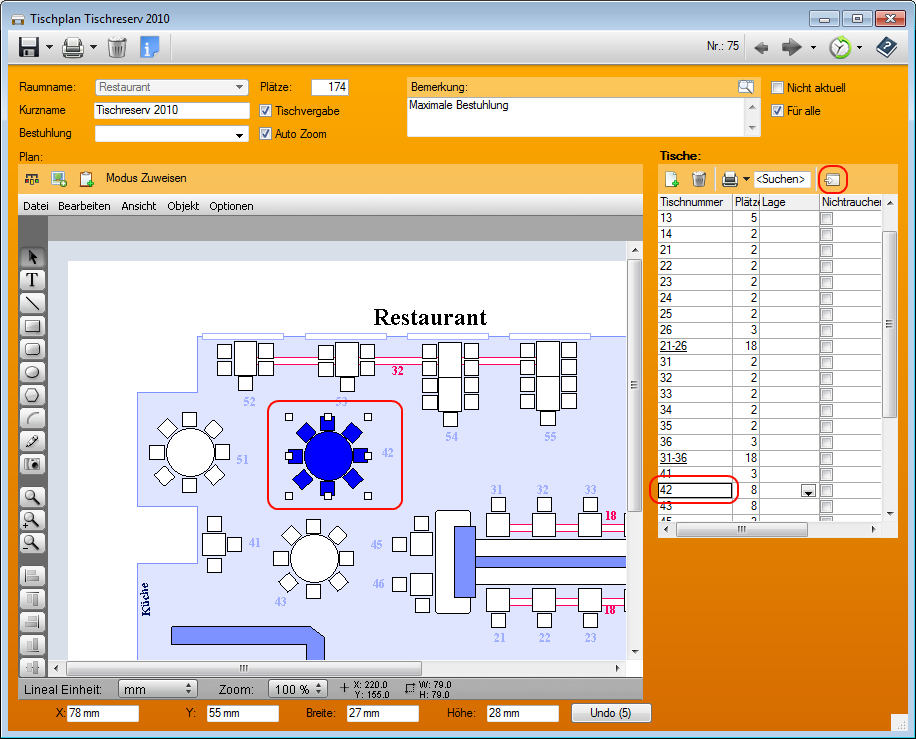Open the Bestuhlung dropdown

(x=240, y=135)
